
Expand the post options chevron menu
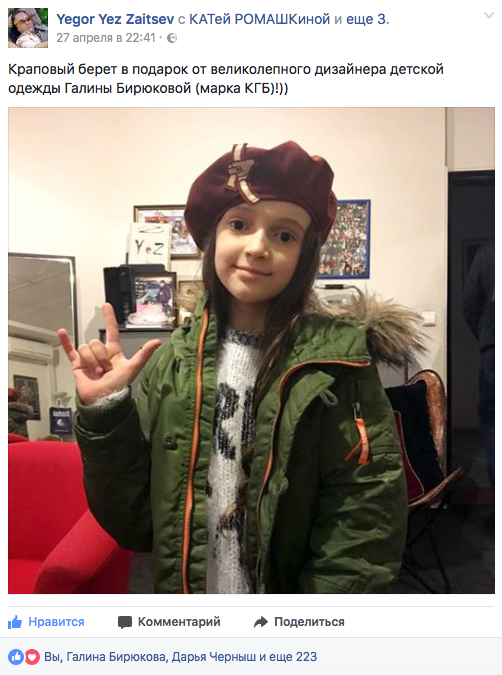point(489,15)
